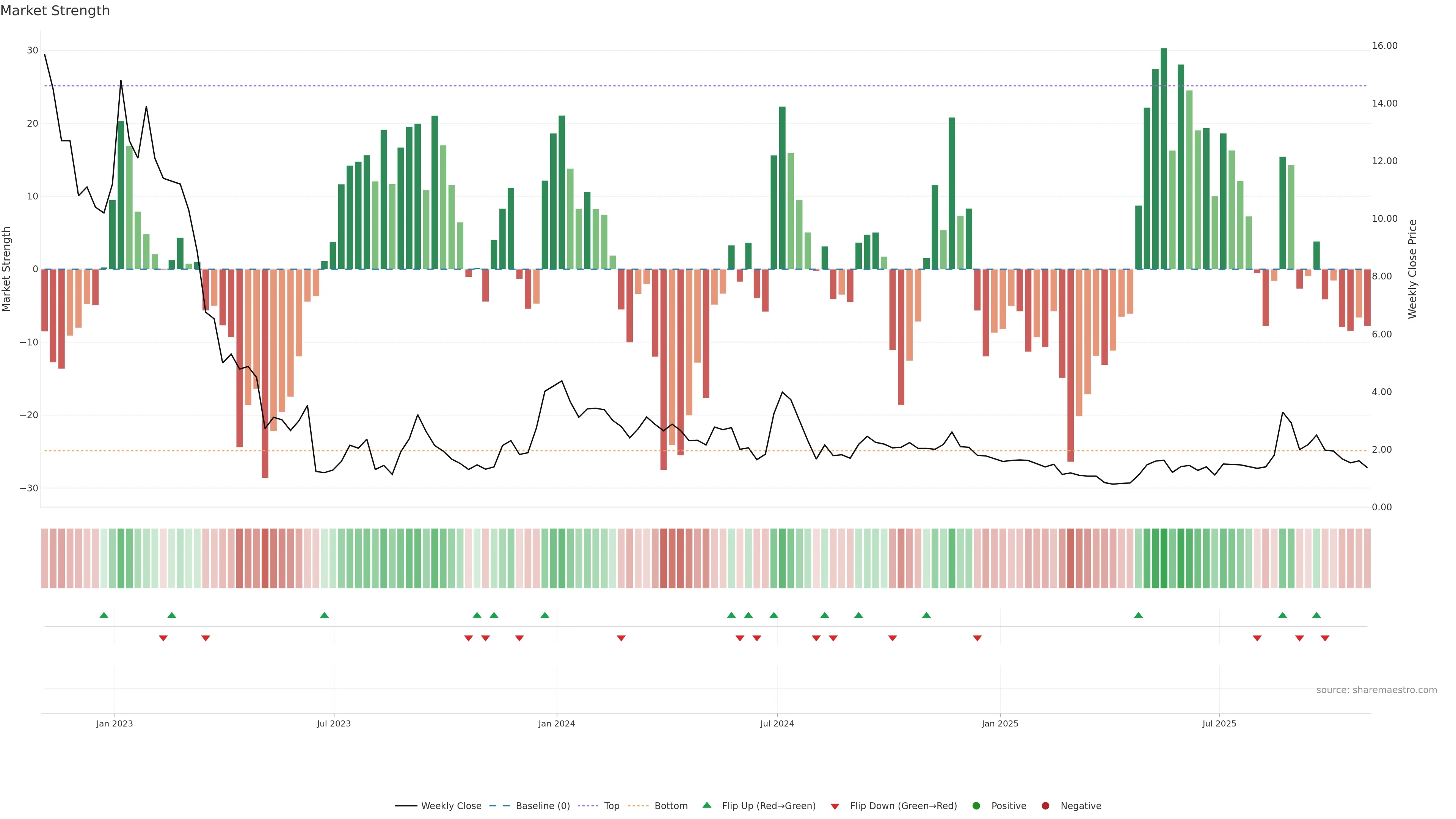The image size is (1456, 819).
Task: Click the Jul 2025 x-axis label
Action: (x=1219, y=723)
